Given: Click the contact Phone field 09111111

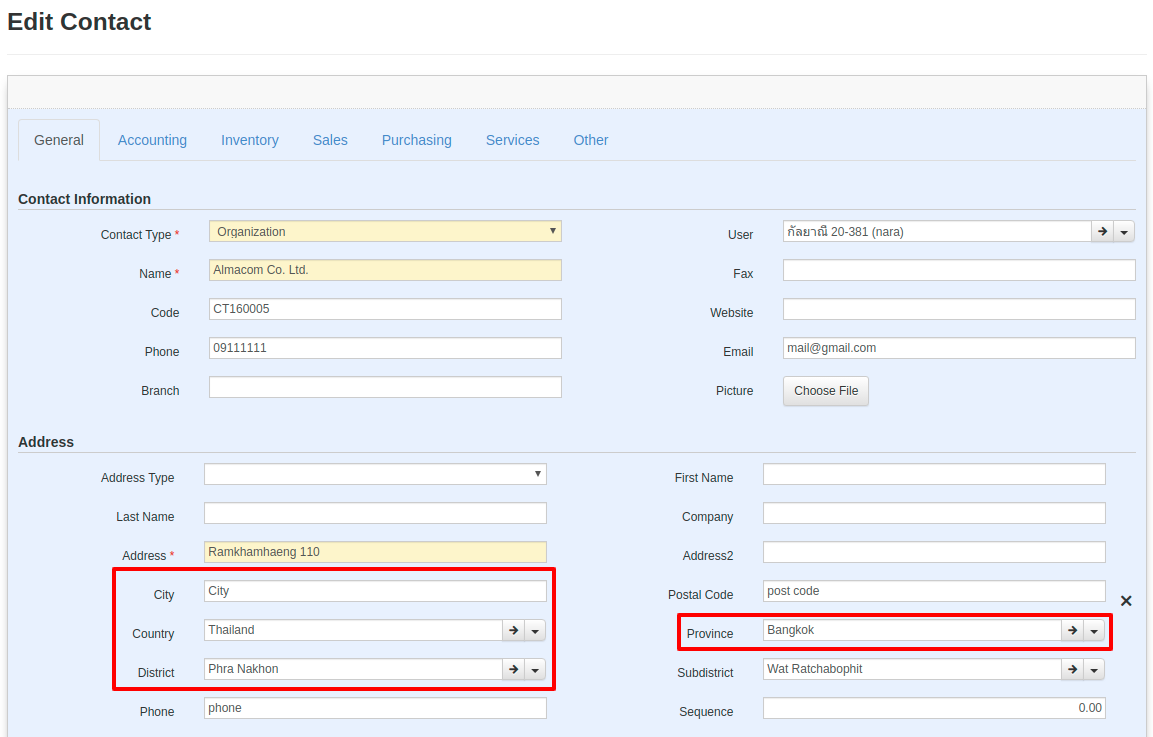Looking at the screenshot, I should [385, 348].
